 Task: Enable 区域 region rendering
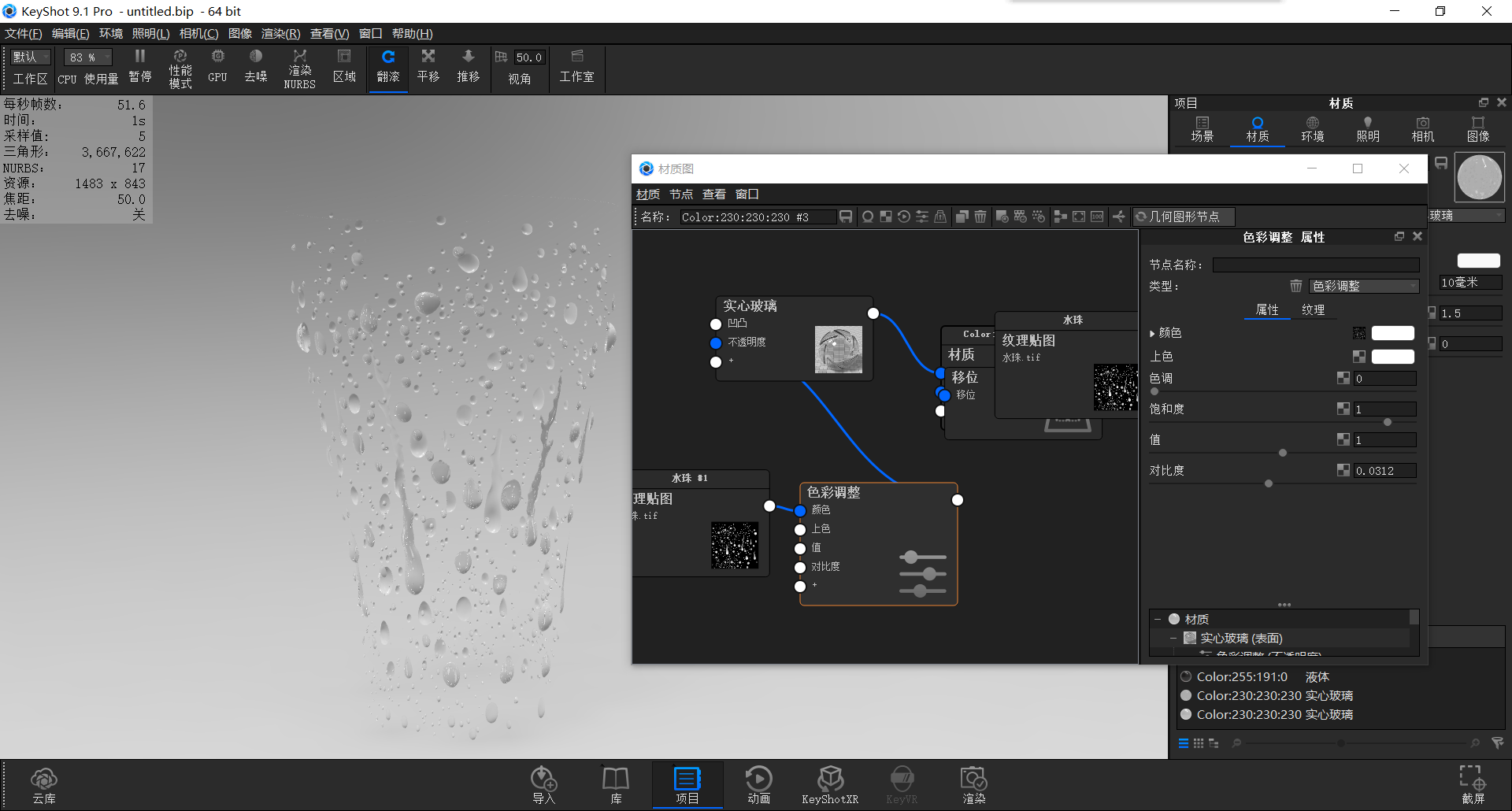click(x=344, y=67)
